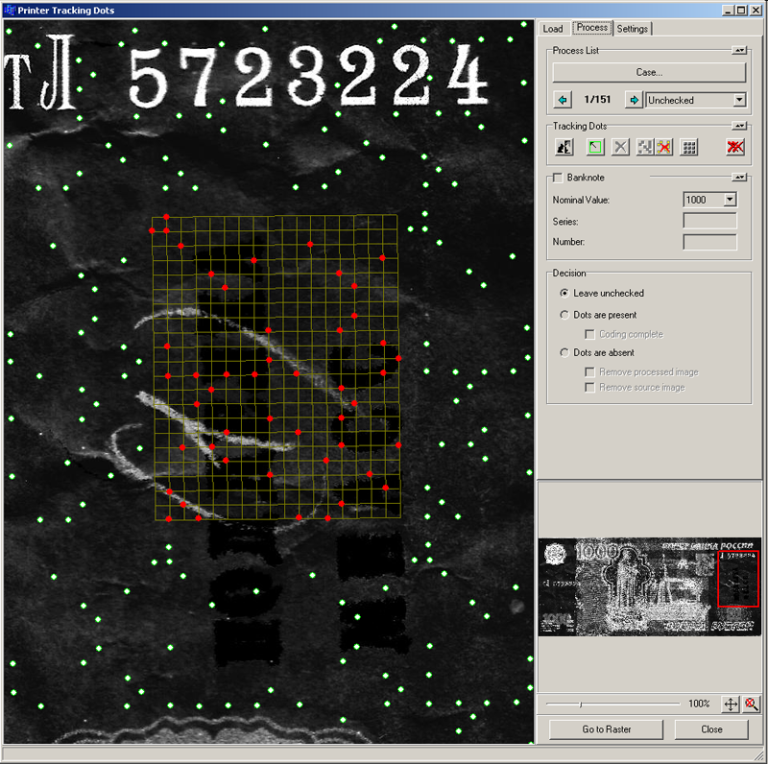Open the Nominal Value dropdown
The height and width of the screenshot is (764, 768).
[x=729, y=200]
